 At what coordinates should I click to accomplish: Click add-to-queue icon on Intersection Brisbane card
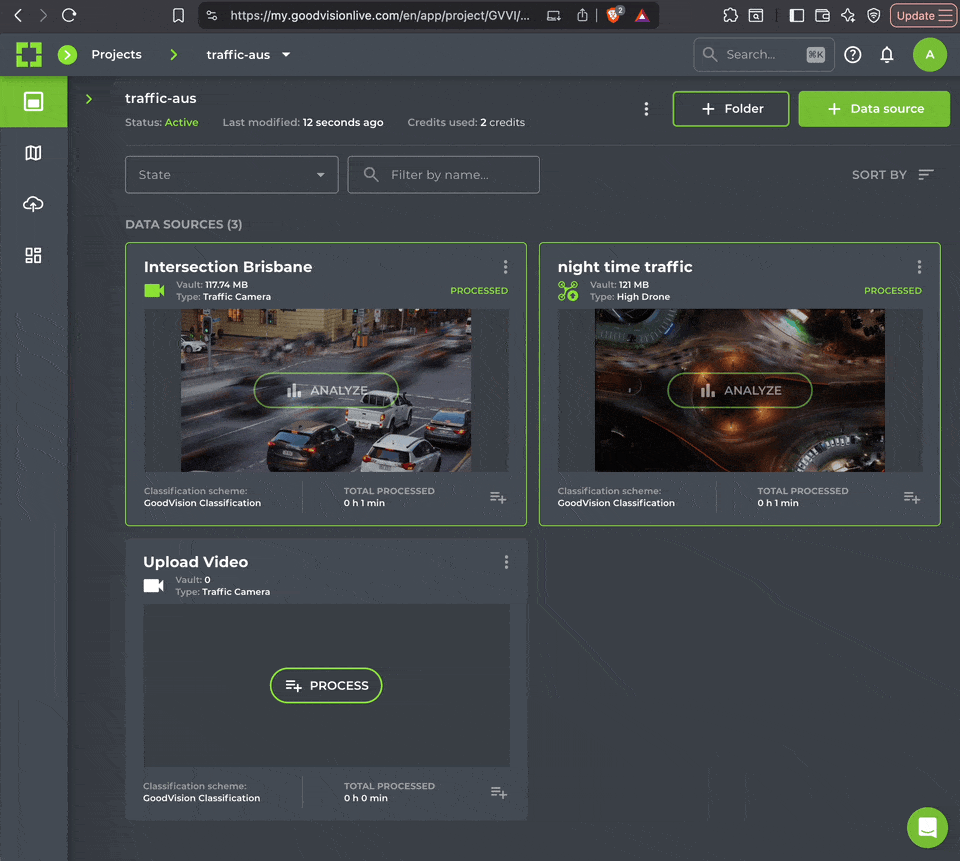[498, 497]
